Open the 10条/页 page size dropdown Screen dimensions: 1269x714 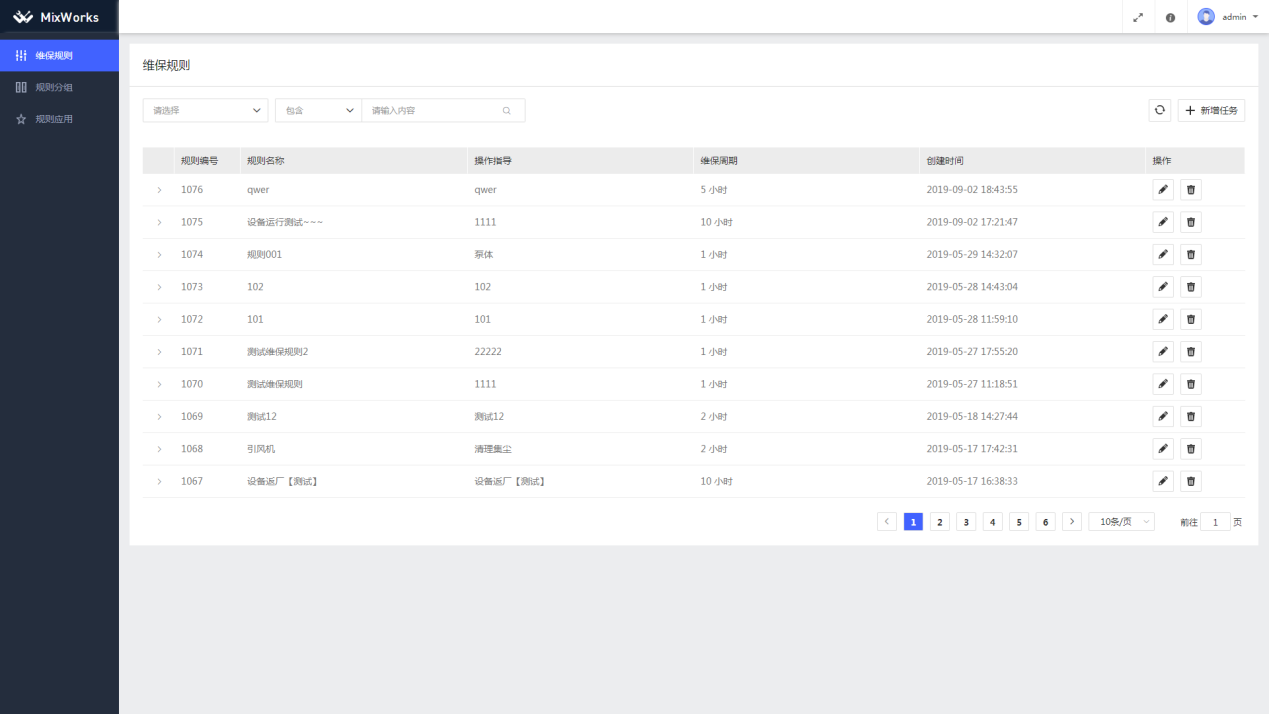(1121, 522)
